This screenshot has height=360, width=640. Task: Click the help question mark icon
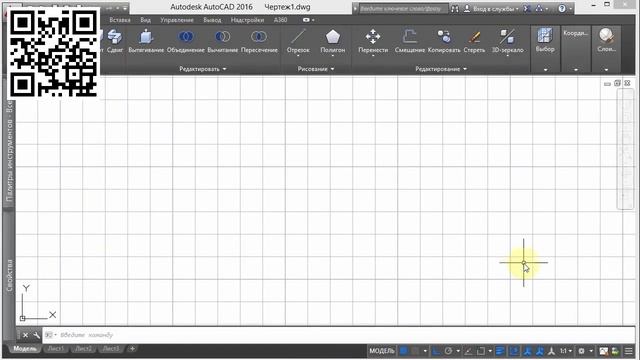pos(562,9)
